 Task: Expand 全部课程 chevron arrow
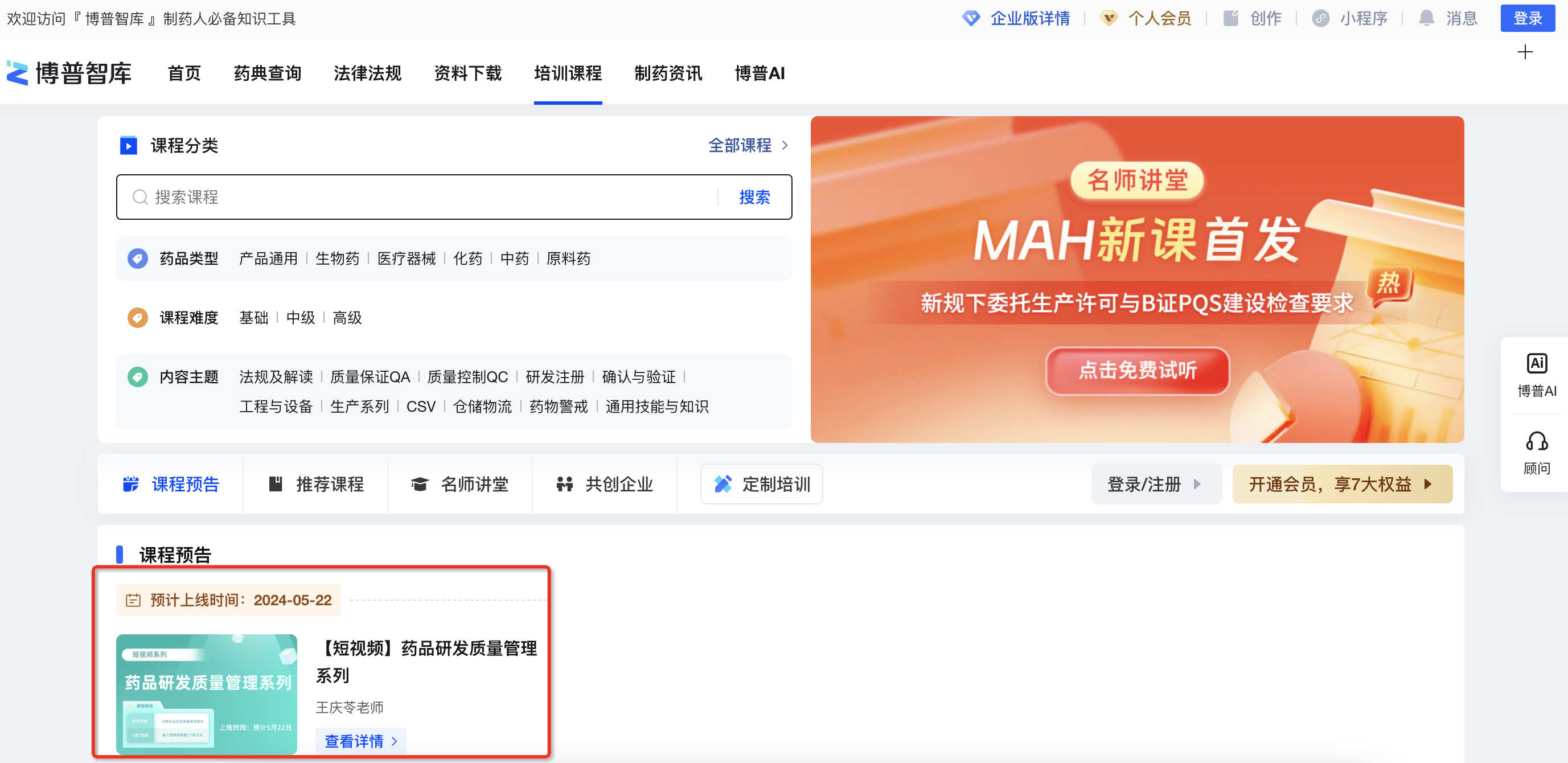tap(785, 146)
